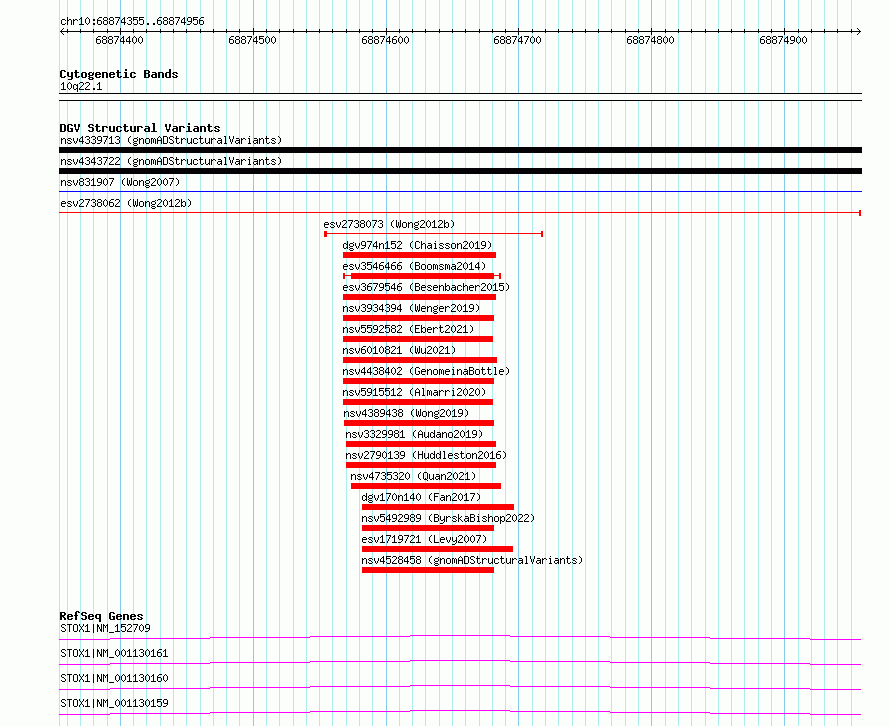890x726 pixels.
Task: Click ruler position 68874900
Action: [x=783, y=40]
